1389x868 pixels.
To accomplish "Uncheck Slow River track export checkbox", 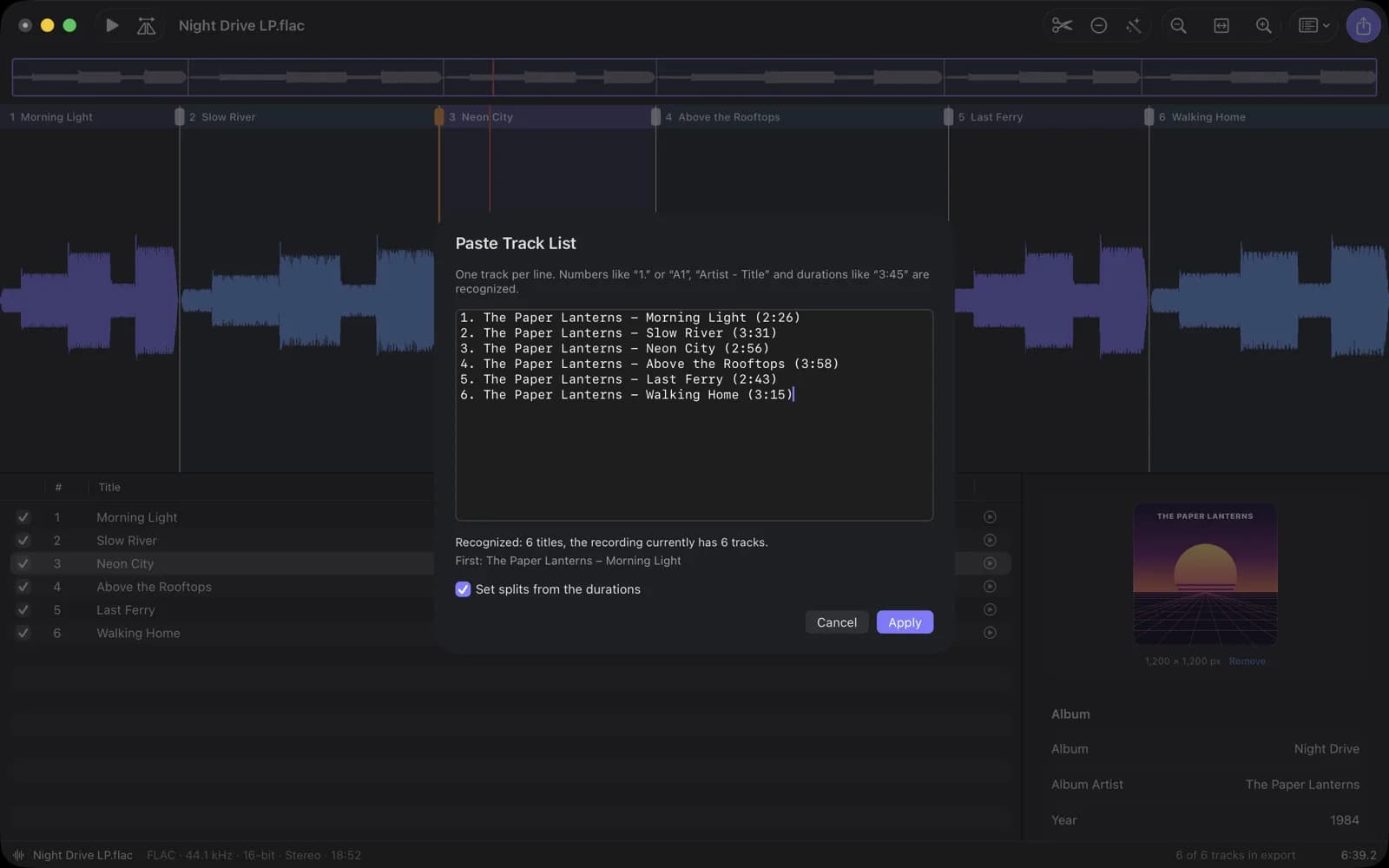I will 23,540.
